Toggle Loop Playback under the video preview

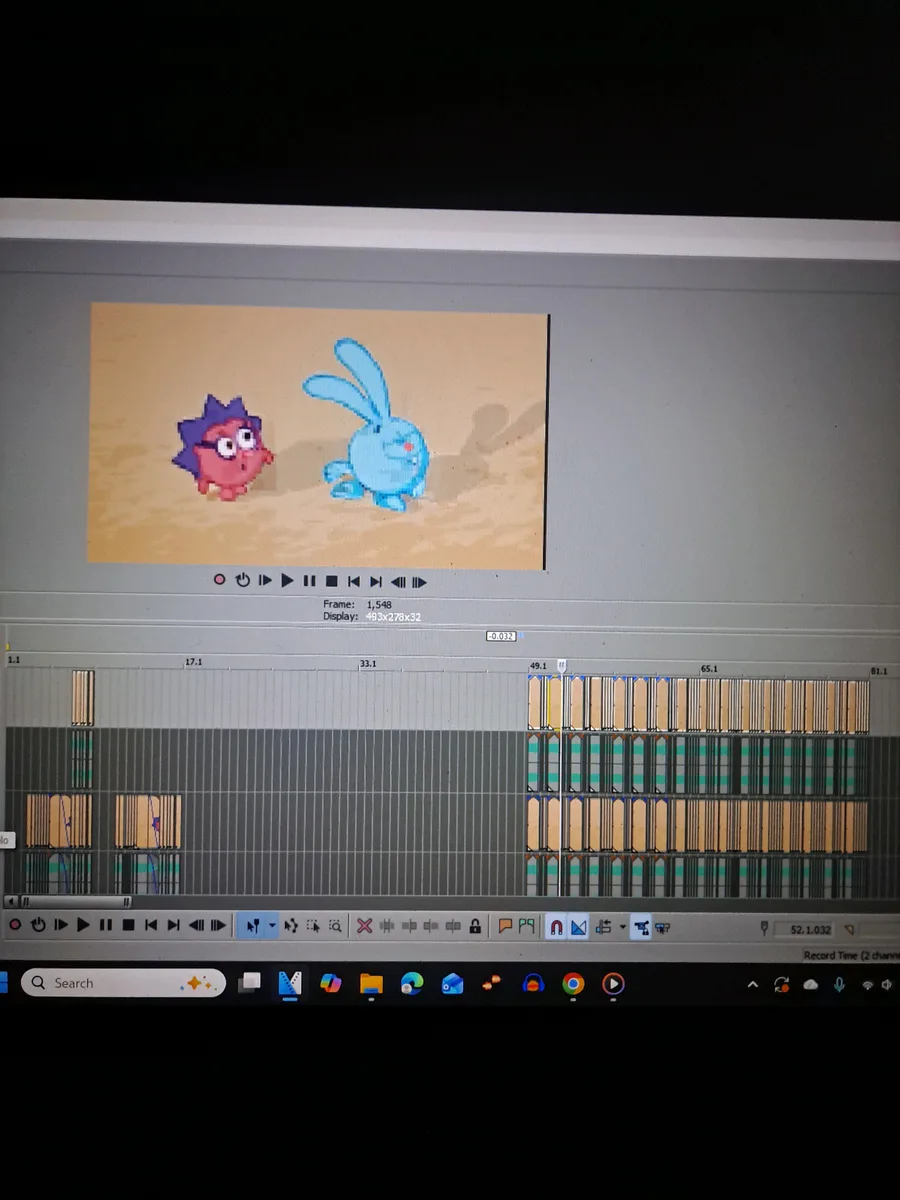(243, 580)
